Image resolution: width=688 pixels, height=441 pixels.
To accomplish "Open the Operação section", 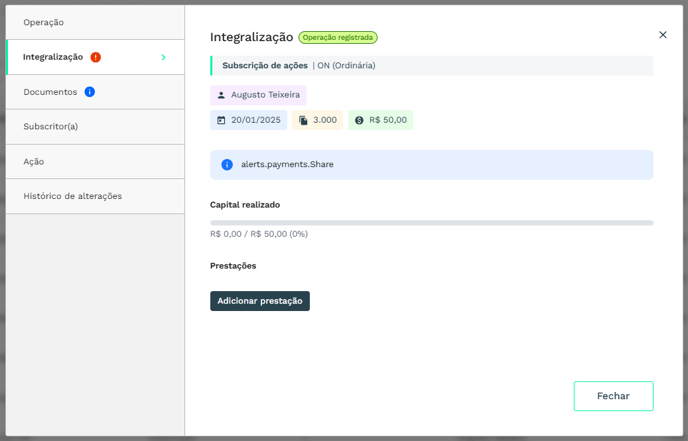I will tap(44, 22).
